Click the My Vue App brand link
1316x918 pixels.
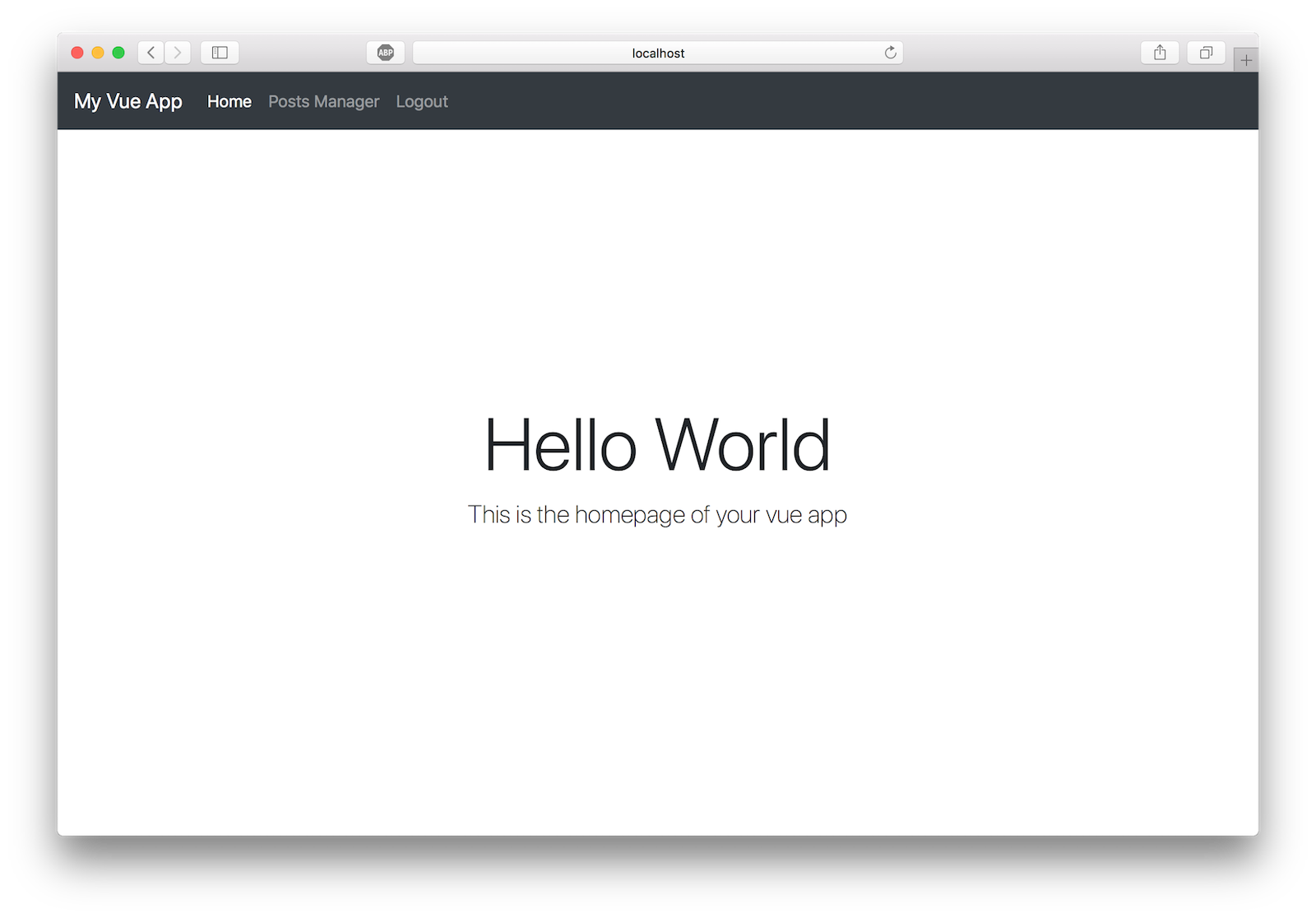click(128, 101)
